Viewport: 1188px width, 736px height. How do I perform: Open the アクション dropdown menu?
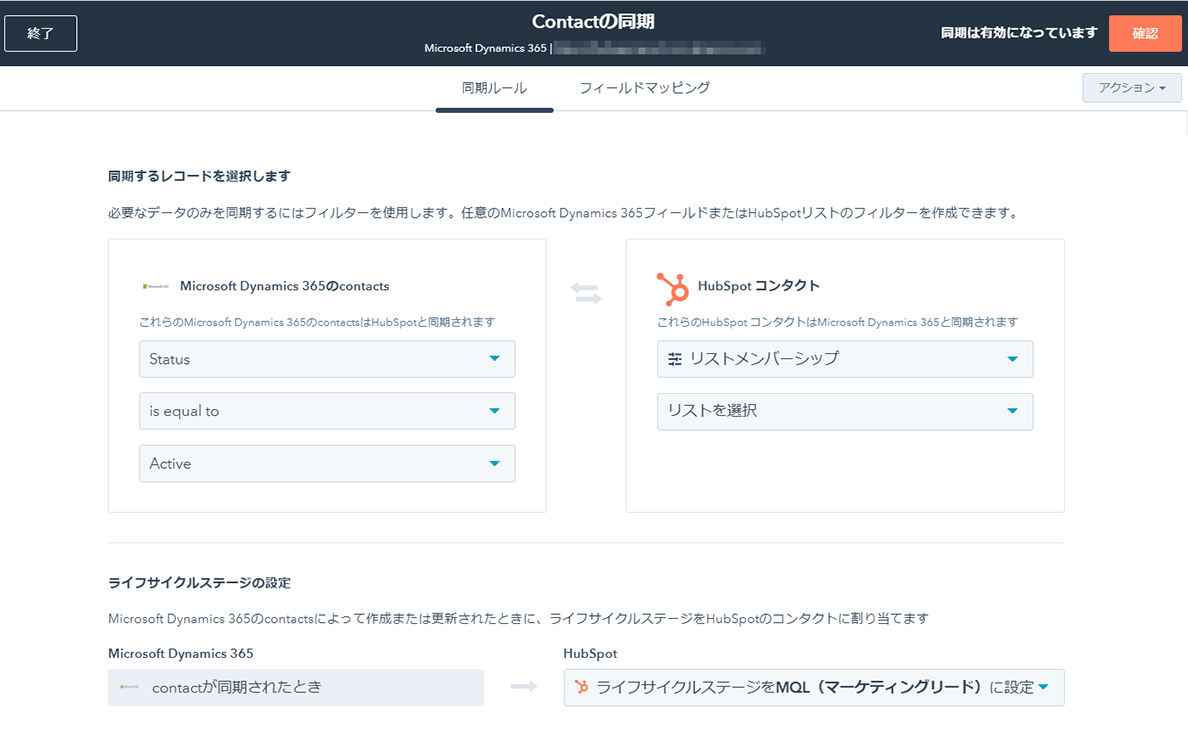[x=1132, y=88]
